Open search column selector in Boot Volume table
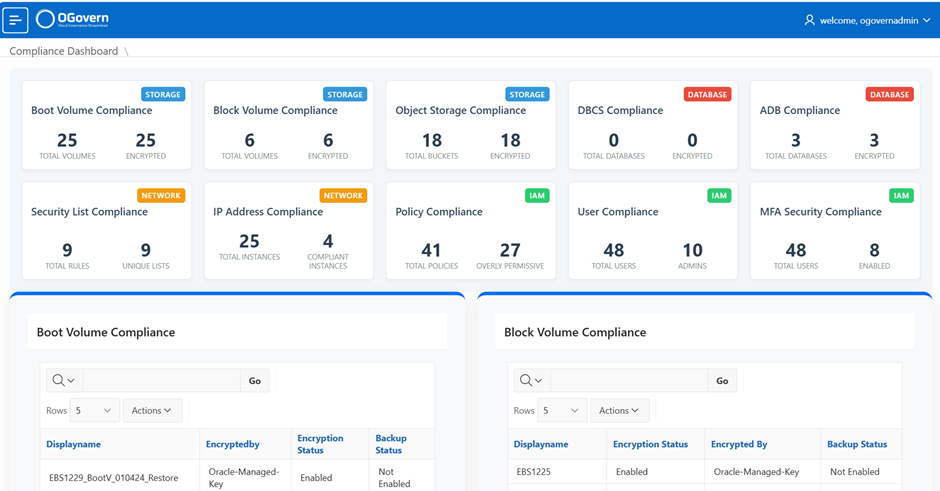The image size is (940, 491). [63, 381]
